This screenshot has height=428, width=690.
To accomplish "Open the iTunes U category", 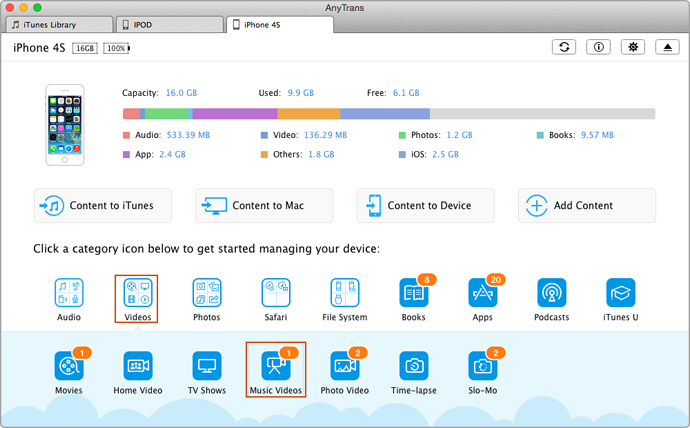I will click(x=620, y=298).
